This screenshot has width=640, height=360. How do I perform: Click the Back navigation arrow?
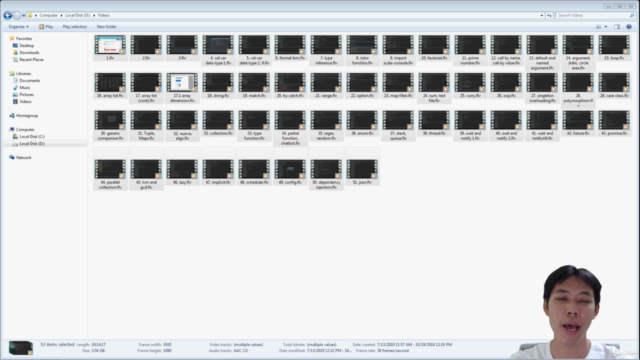[x=7, y=16]
